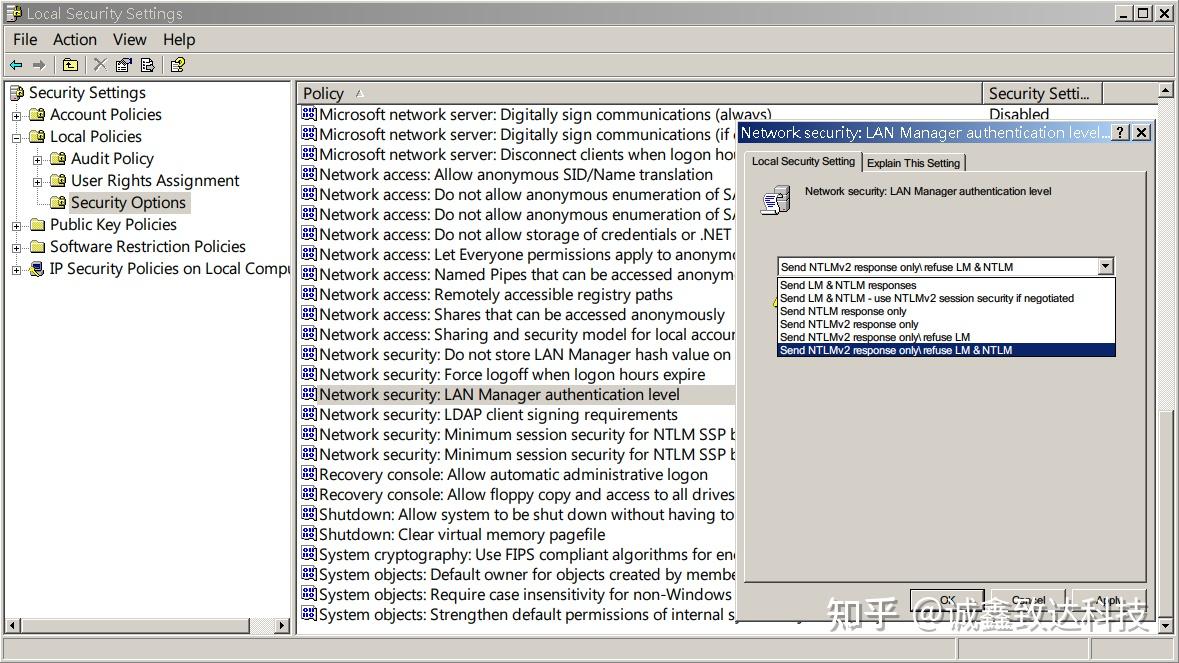Expand the Public Key Policies node
The image size is (1179, 663).
click(x=17, y=226)
